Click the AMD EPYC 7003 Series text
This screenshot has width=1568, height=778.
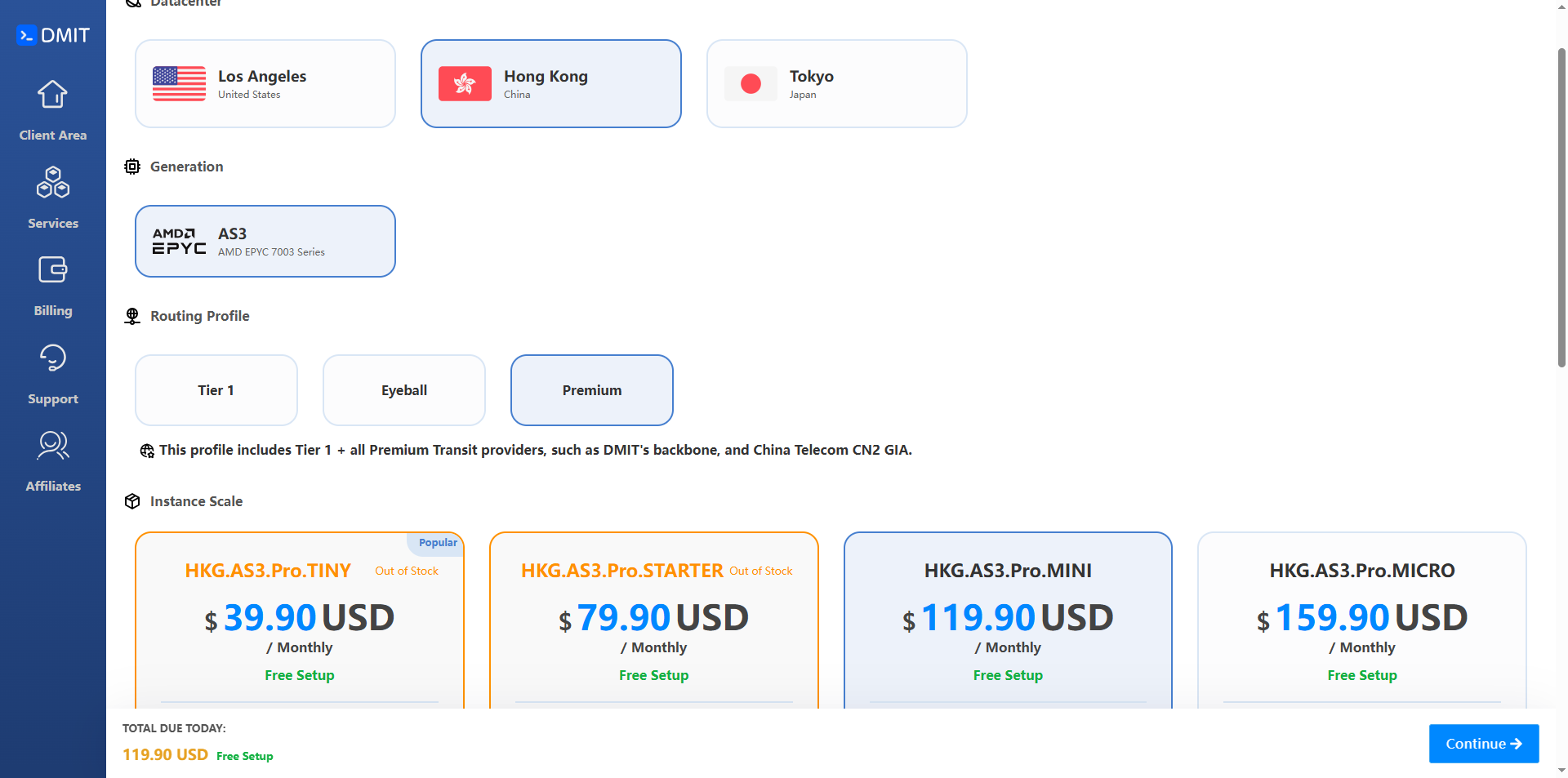[x=271, y=252]
